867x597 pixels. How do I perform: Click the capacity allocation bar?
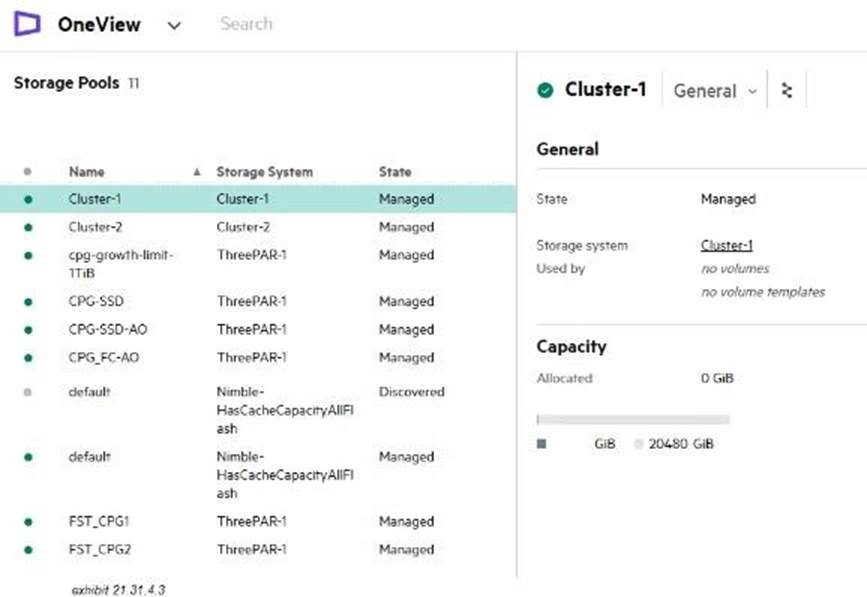[x=633, y=420]
